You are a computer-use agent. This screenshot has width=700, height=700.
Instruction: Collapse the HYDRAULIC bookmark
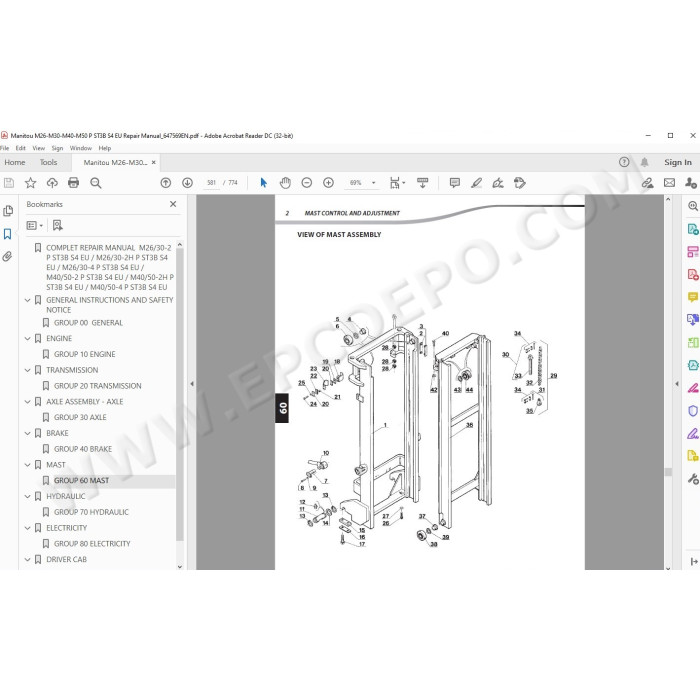click(x=28, y=496)
